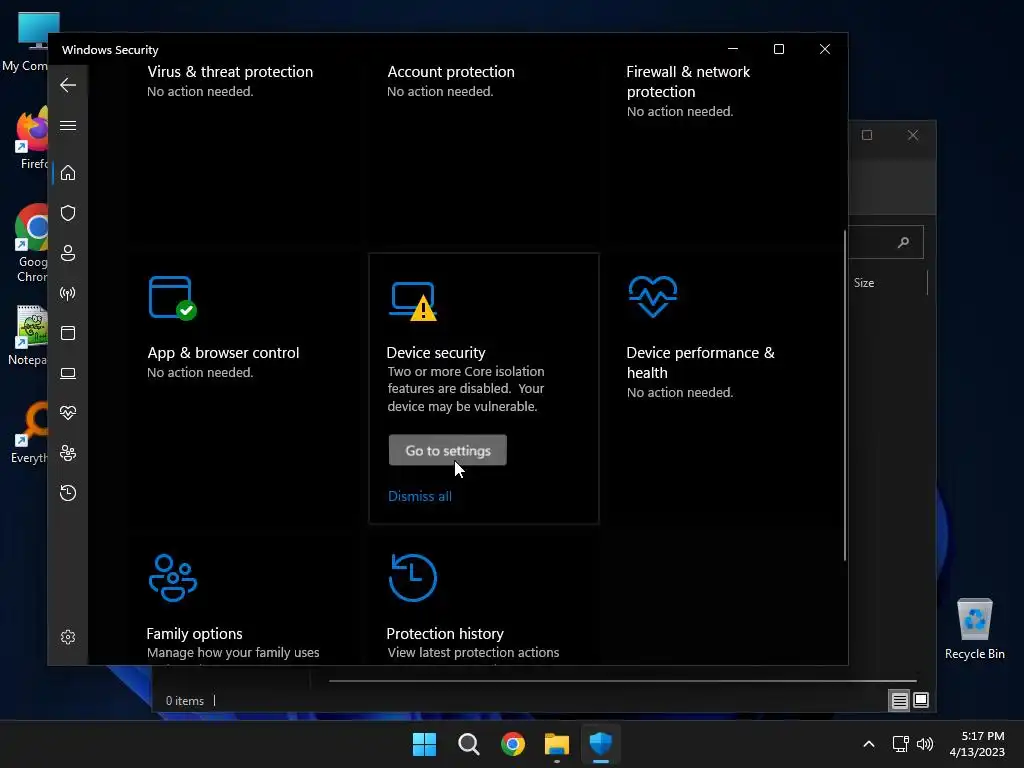This screenshot has height=768, width=1024.
Task: Open Settings gear in sidebar
Action: pos(68,637)
